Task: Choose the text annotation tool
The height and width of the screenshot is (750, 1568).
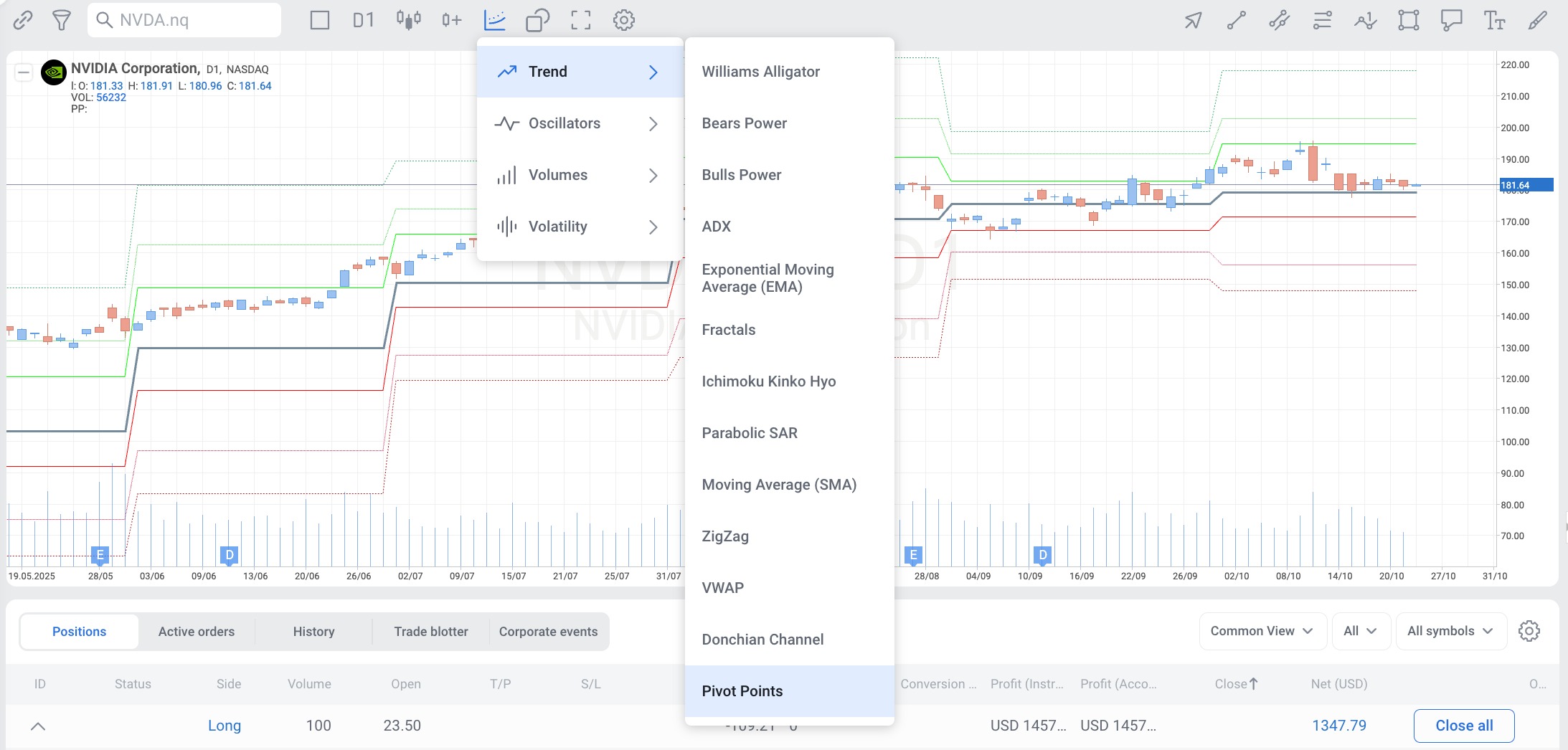Action: point(1494,20)
